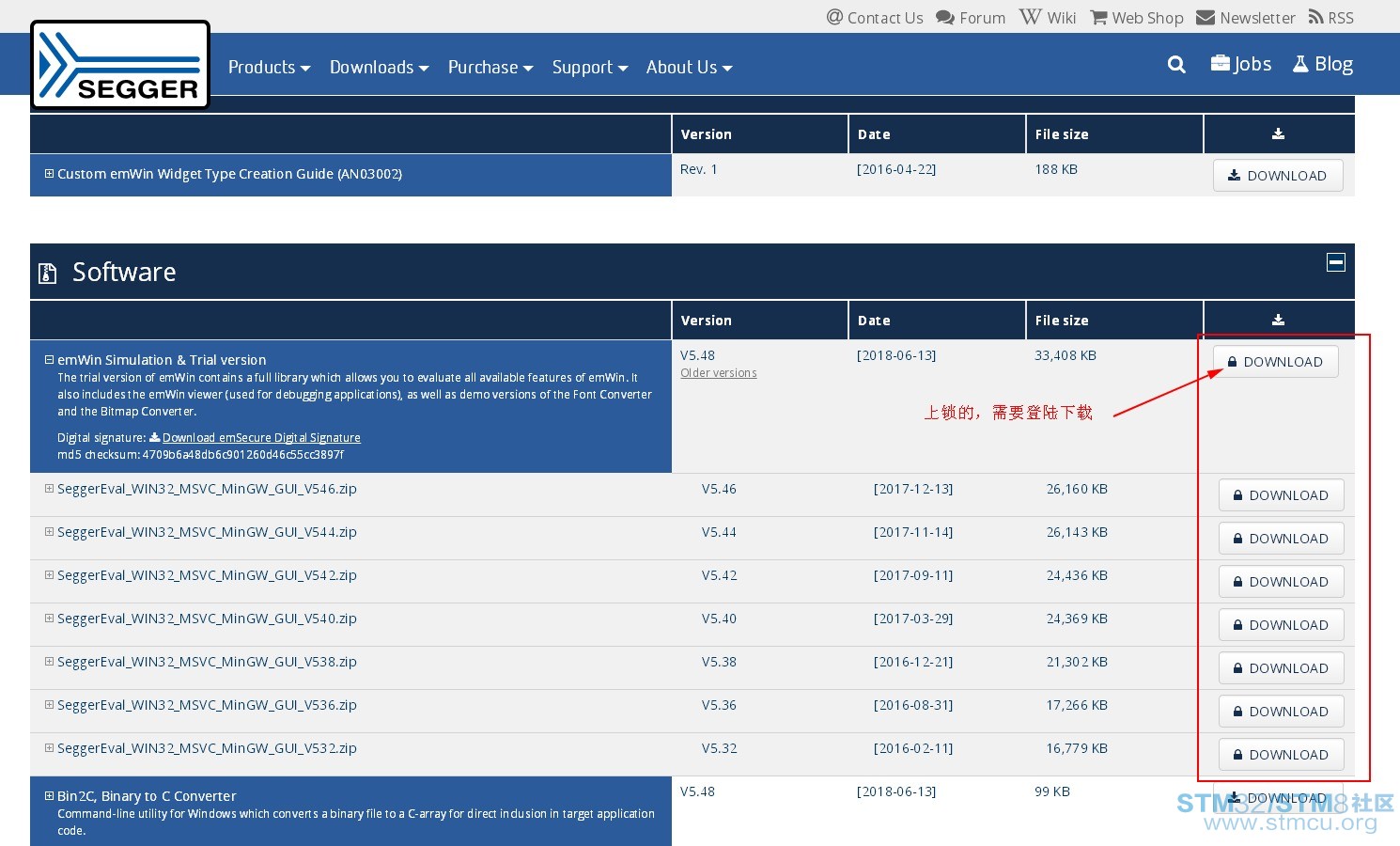Image resolution: width=1400 pixels, height=846 pixels.
Task: Open the Contact Us link
Action: pos(875,18)
